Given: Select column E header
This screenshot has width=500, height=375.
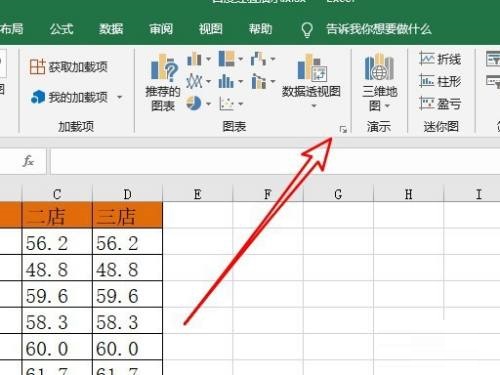Looking at the screenshot, I should pos(198,194).
